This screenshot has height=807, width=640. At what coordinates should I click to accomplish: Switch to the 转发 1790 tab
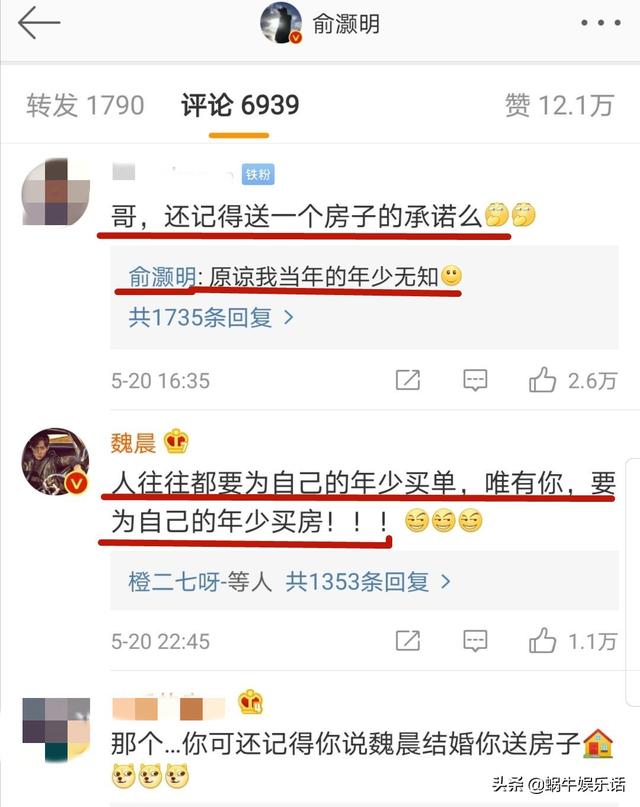[x=85, y=106]
